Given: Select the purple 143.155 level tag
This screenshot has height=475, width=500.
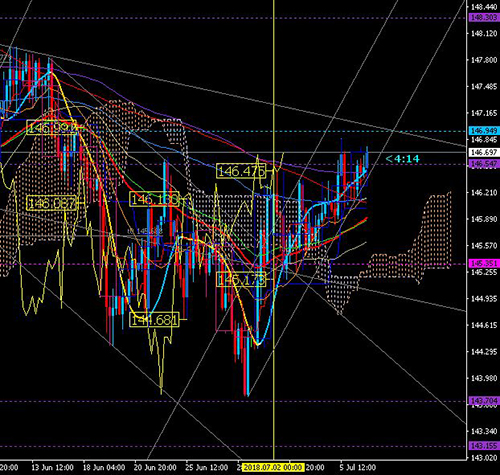Looking at the screenshot, I should click(x=484, y=446).
